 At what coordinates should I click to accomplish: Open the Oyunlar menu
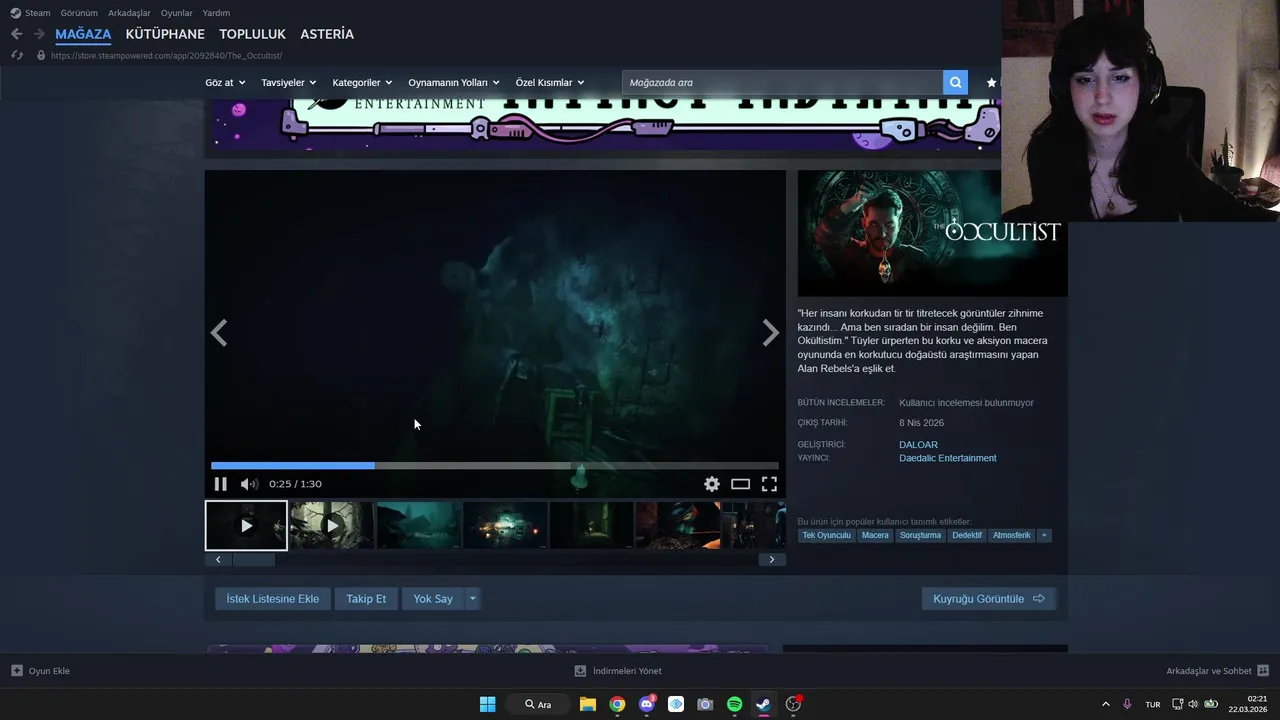177,13
